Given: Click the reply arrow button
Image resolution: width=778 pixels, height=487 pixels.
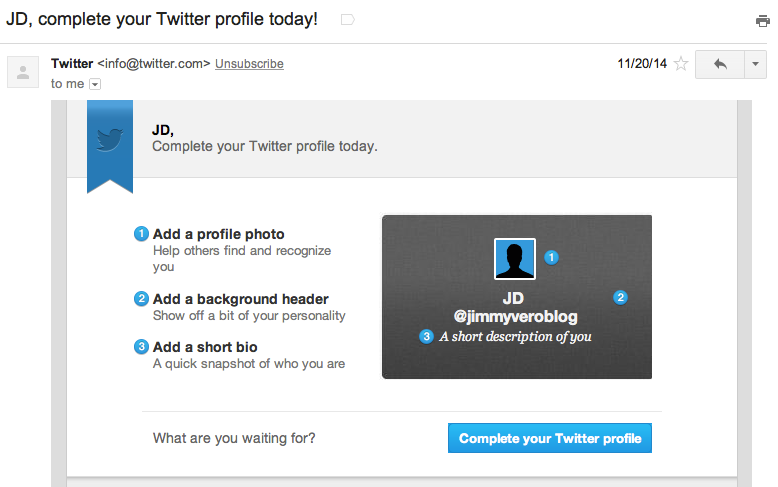Looking at the screenshot, I should pyautogui.click(x=718, y=64).
